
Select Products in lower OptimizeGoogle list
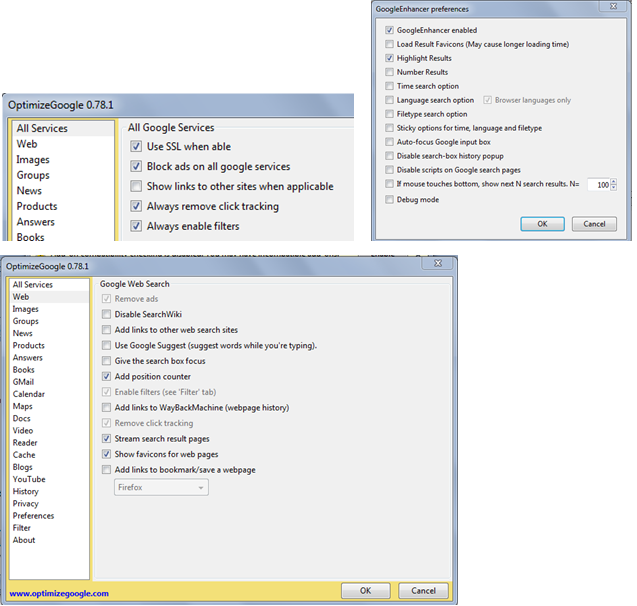[x=49, y=346]
